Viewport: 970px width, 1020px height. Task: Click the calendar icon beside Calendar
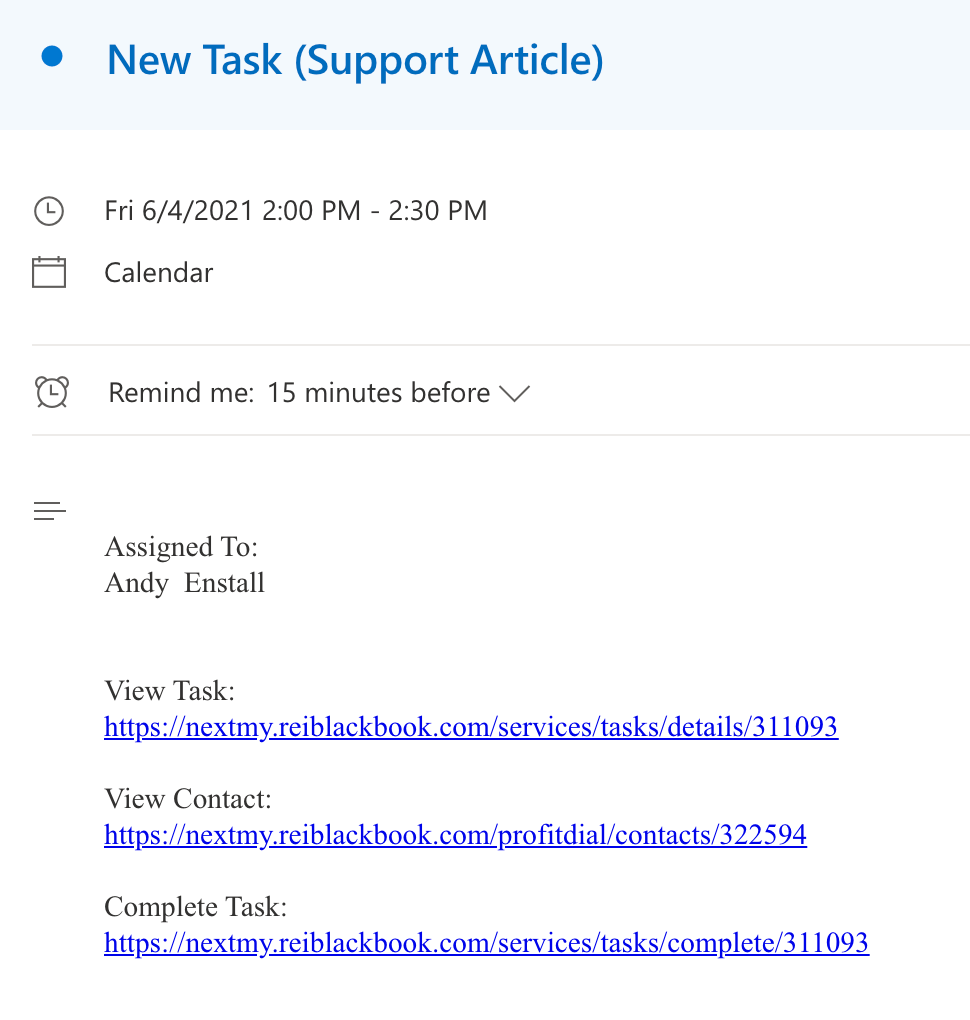point(49,272)
